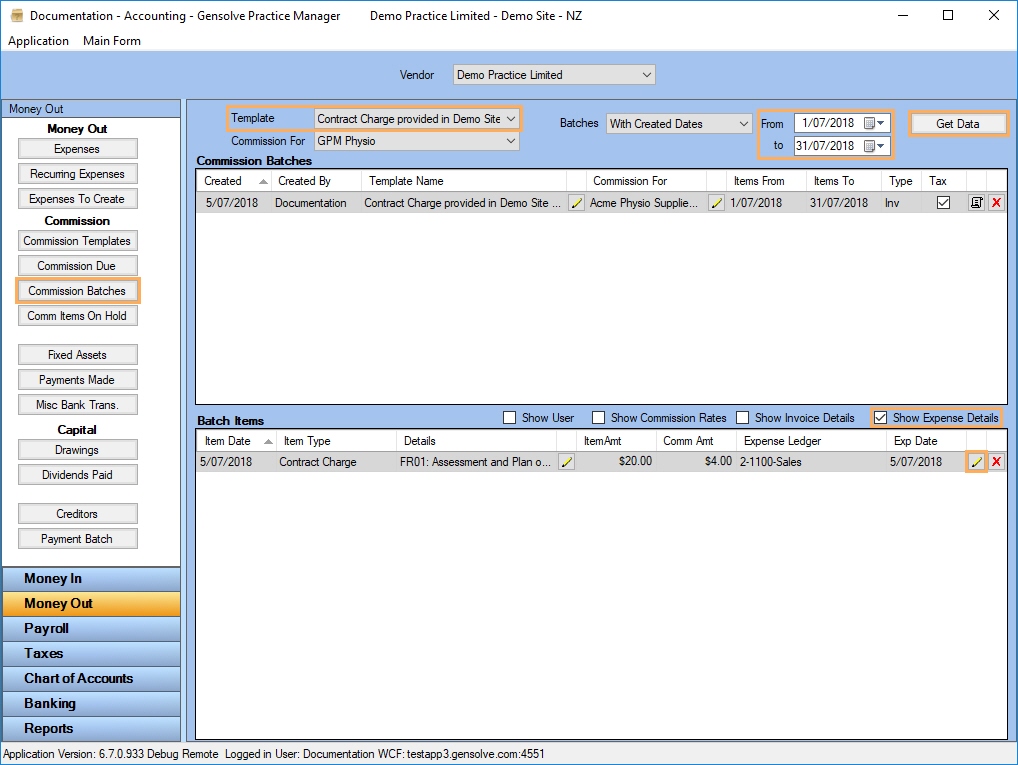Click pencil edit icon beside Acme Physio Supplies
This screenshot has height=765, width=1018.
[x=716, y=203]
